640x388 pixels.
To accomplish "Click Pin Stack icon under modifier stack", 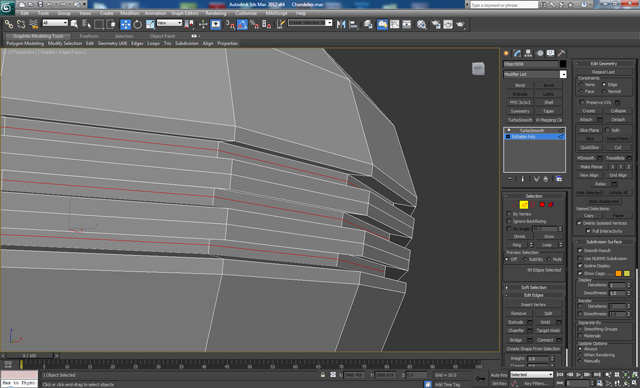I will (510, 179).
